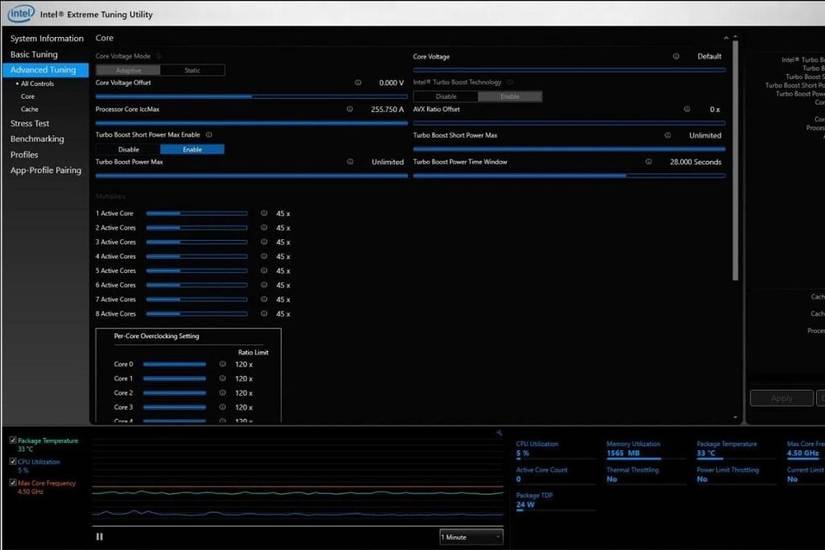Screen dimensions: 825x550
Task: Click info icon for 1 Active Core multiplier
Action: pyautogui.click(x=264, y=213)
